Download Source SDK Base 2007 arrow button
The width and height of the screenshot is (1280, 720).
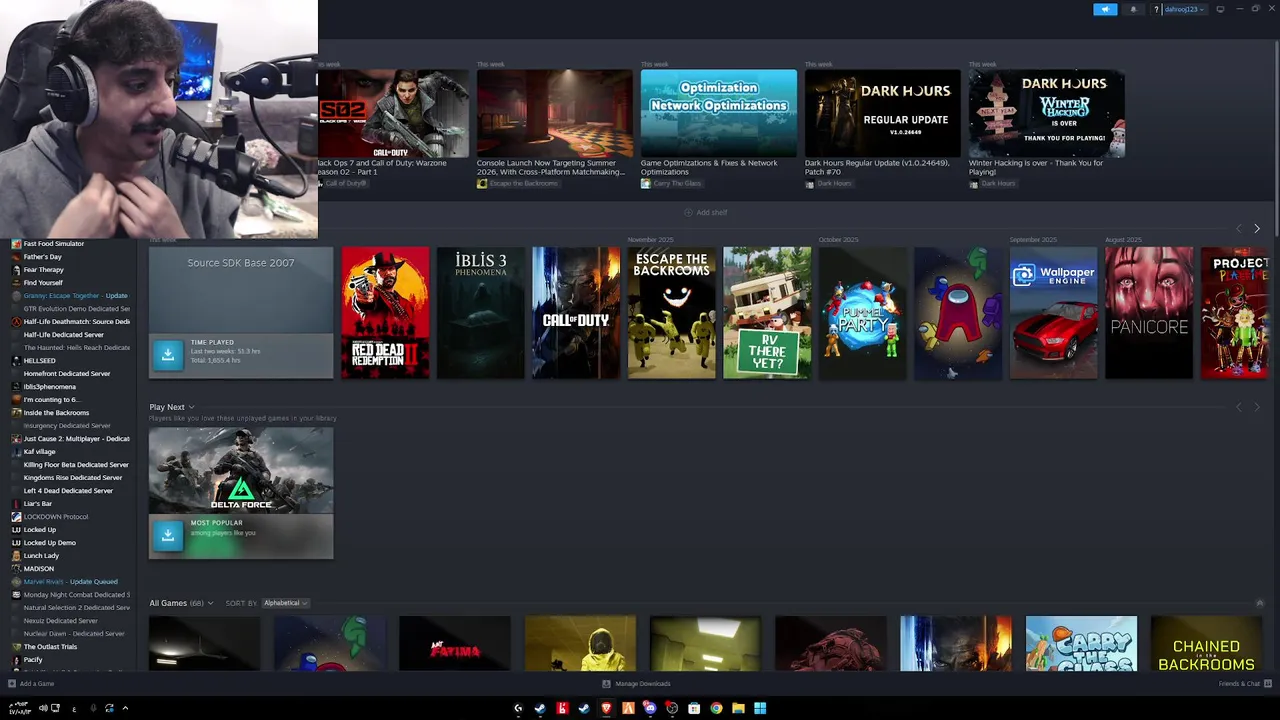pyautogui.click(x=168, y=353)
